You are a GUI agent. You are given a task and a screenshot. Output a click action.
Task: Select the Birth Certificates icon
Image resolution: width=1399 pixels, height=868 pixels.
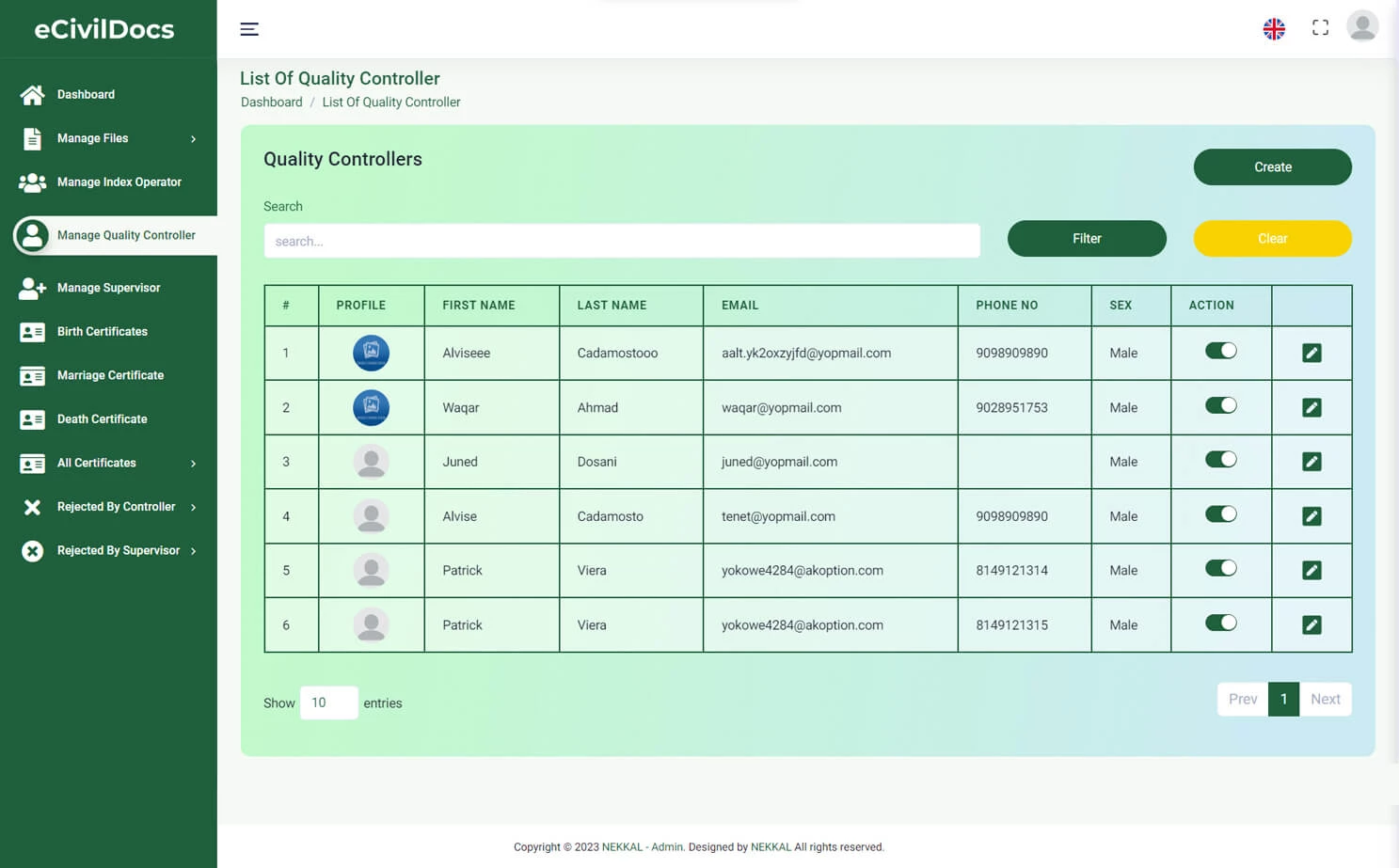coord(32,331)
